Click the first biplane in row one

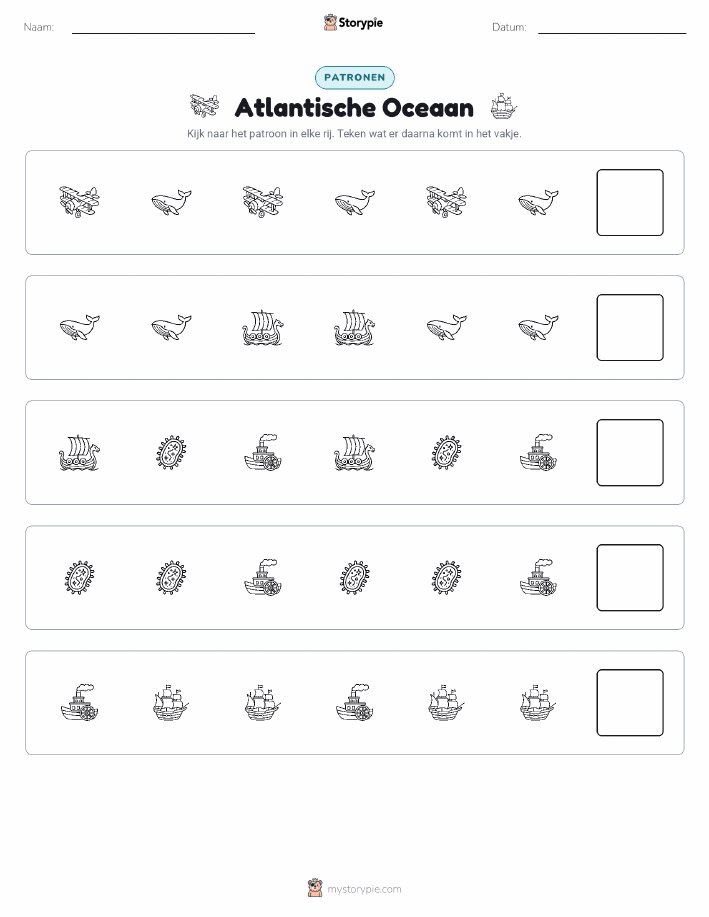click(80, 202)
